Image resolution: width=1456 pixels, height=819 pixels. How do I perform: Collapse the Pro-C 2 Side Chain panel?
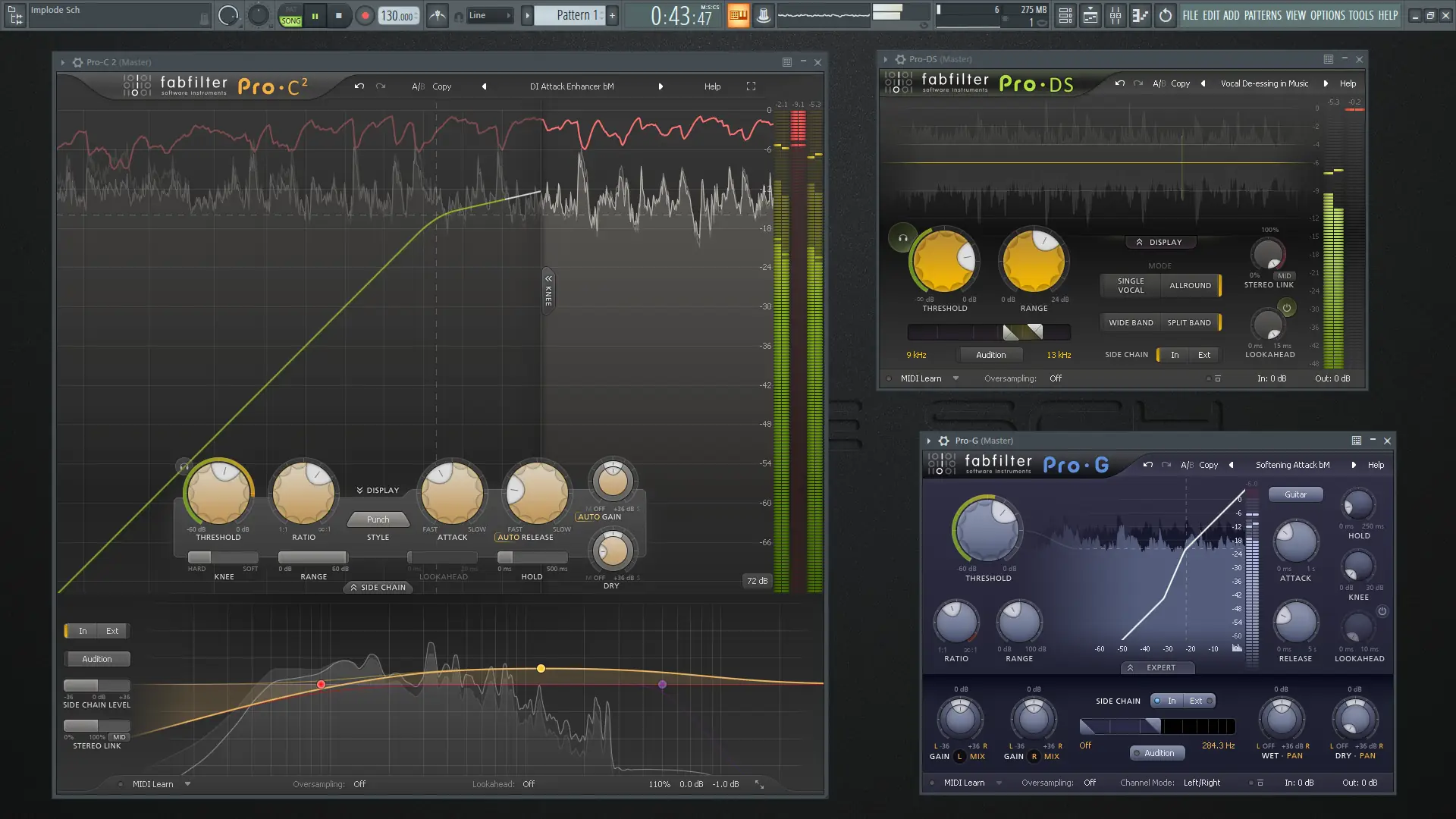[x=378, y=588]
